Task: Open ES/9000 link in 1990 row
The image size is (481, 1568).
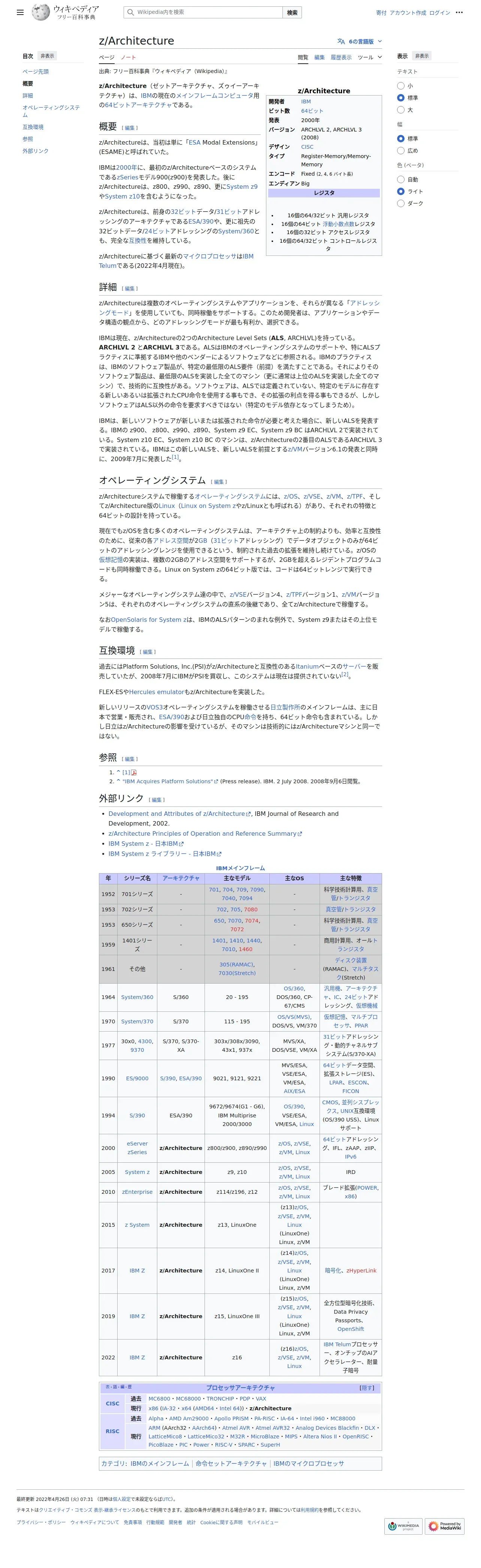Action: click(137, 1078)
